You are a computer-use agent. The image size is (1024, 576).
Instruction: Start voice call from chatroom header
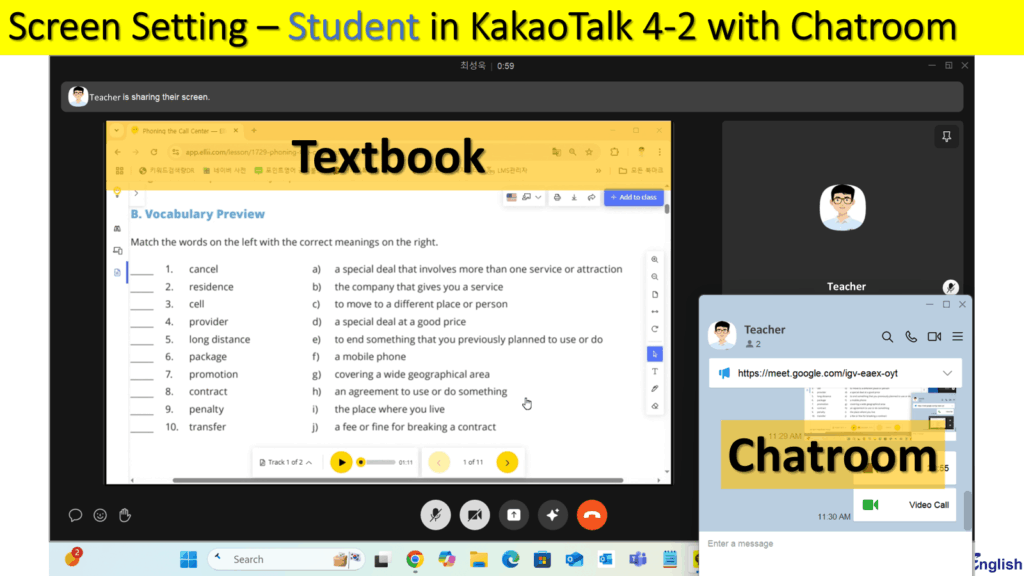(910, 337)
